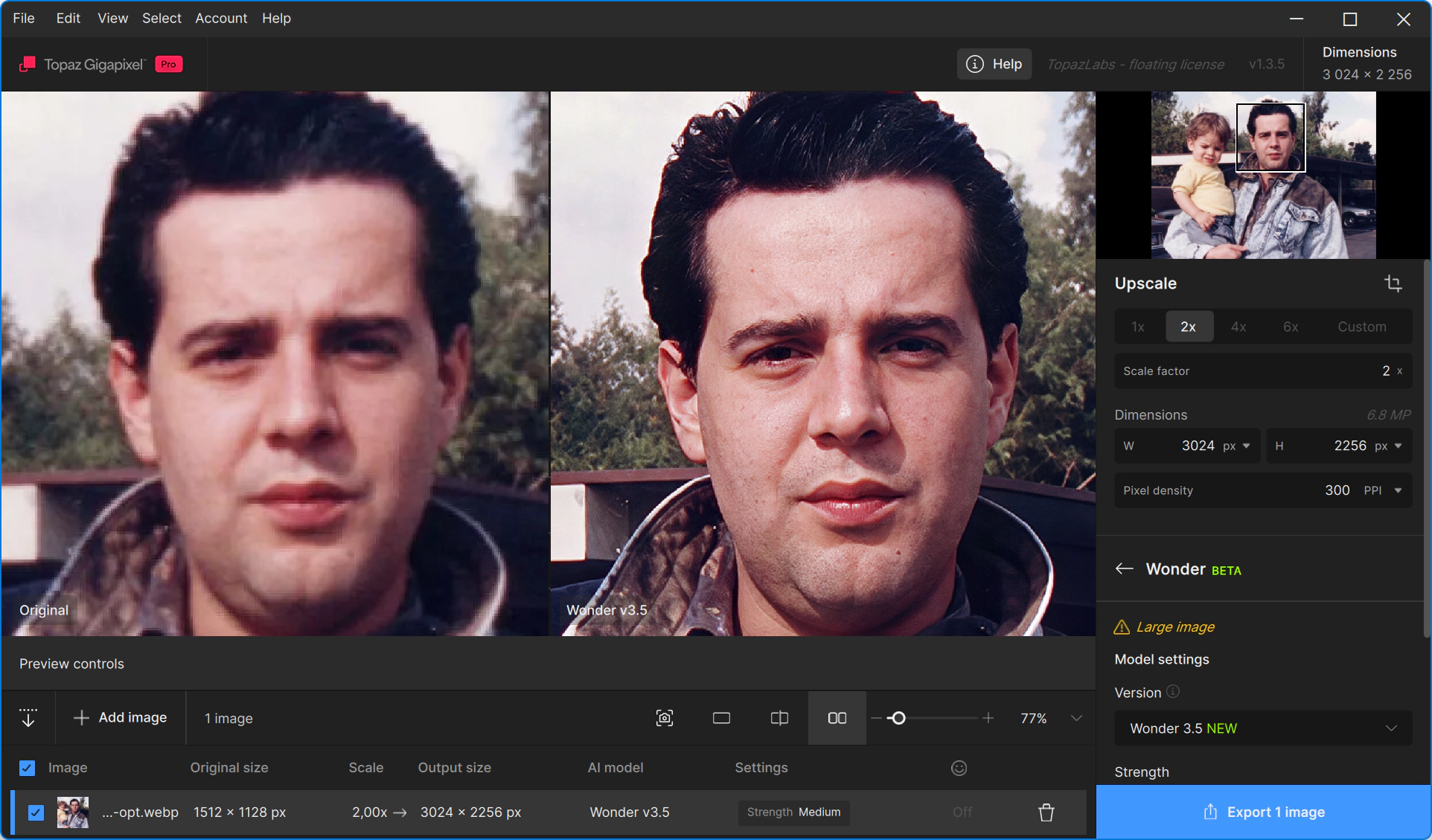Select the single-view preview icon
Screen dimensions: 1432x840
pyautogui.click(x=721, y=718)
